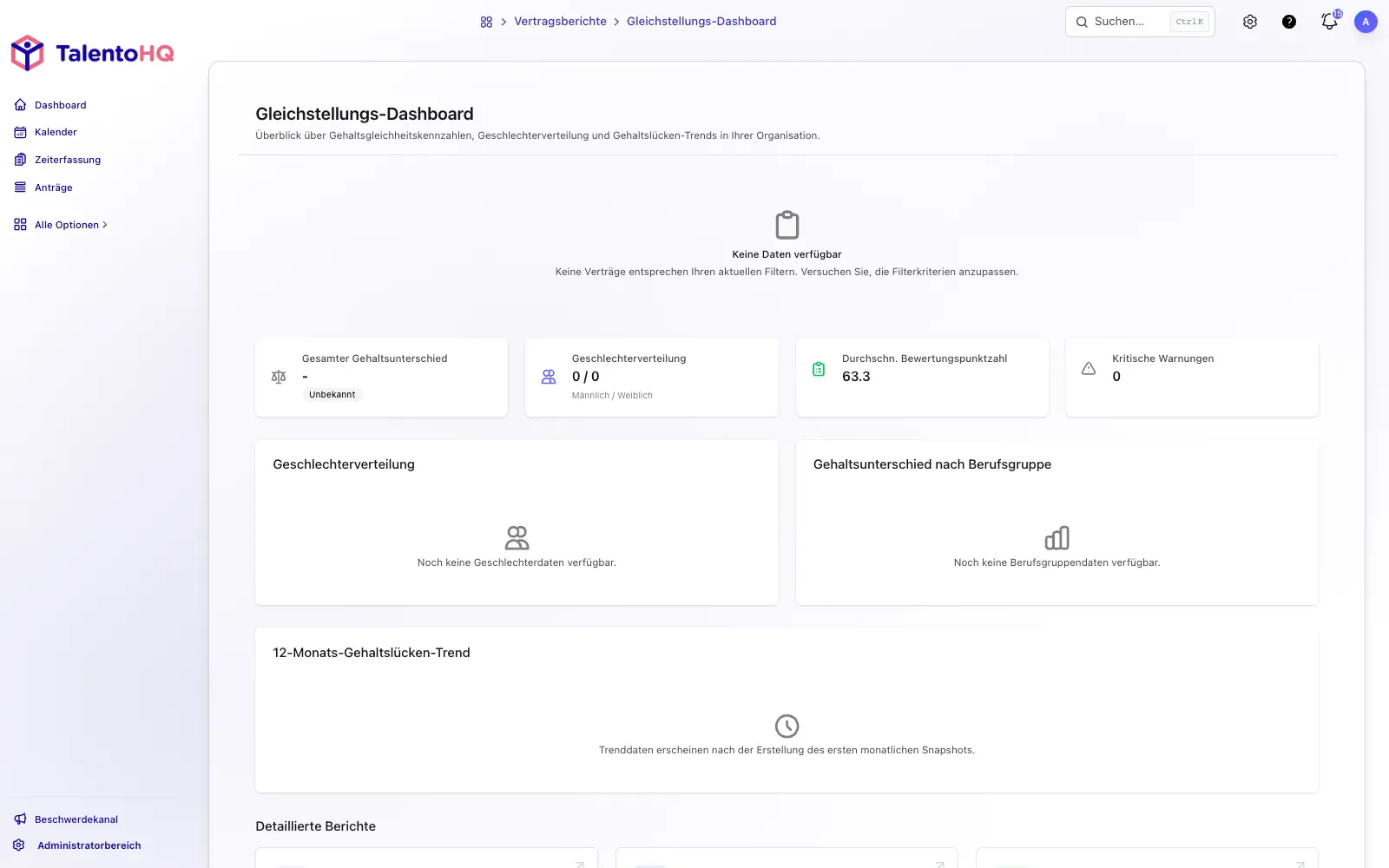
Task: Click the Suchen search field
Action: (x=1140, y=22)
